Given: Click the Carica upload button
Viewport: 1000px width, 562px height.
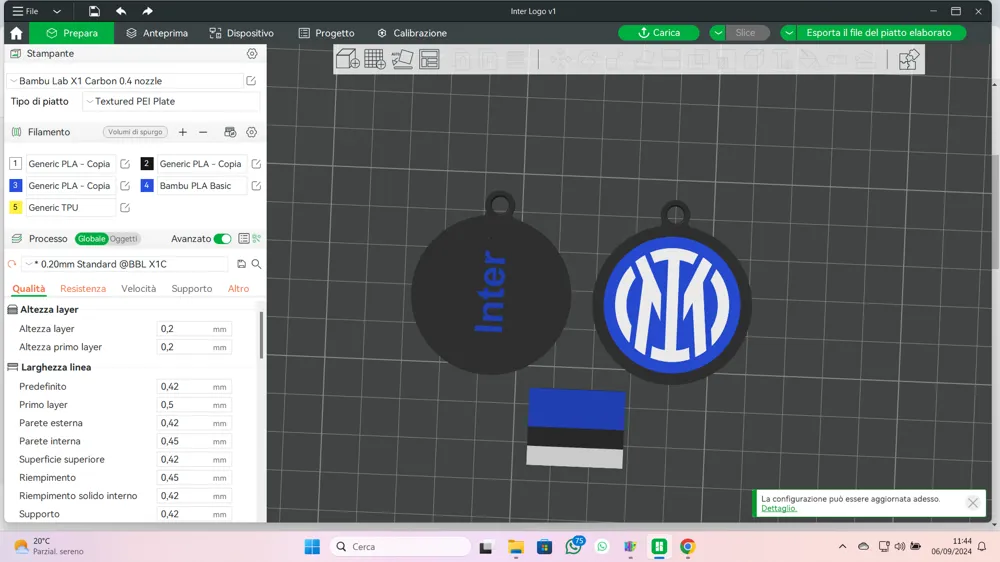Looking at the screenshot, I should coord(659,33).
